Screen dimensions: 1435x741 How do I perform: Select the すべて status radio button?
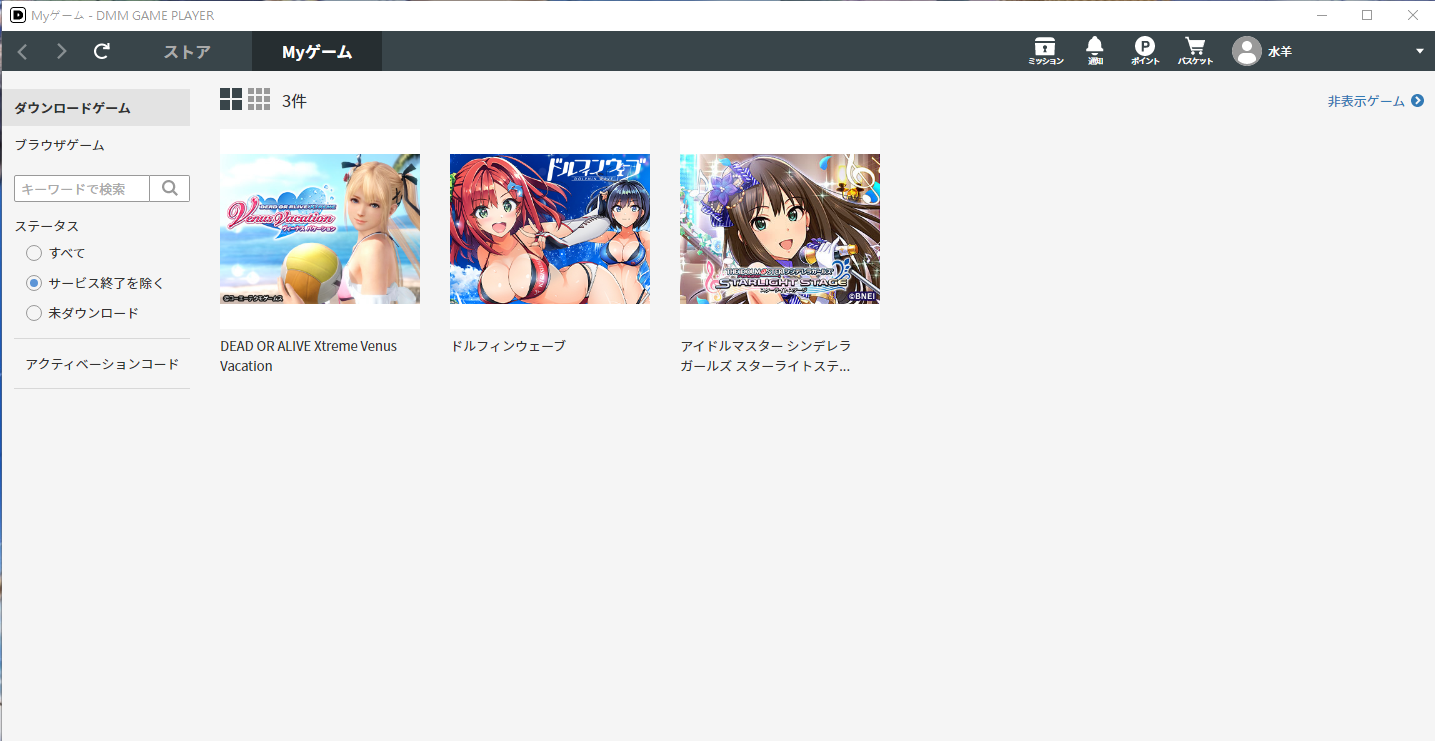[x=34, y=253]
